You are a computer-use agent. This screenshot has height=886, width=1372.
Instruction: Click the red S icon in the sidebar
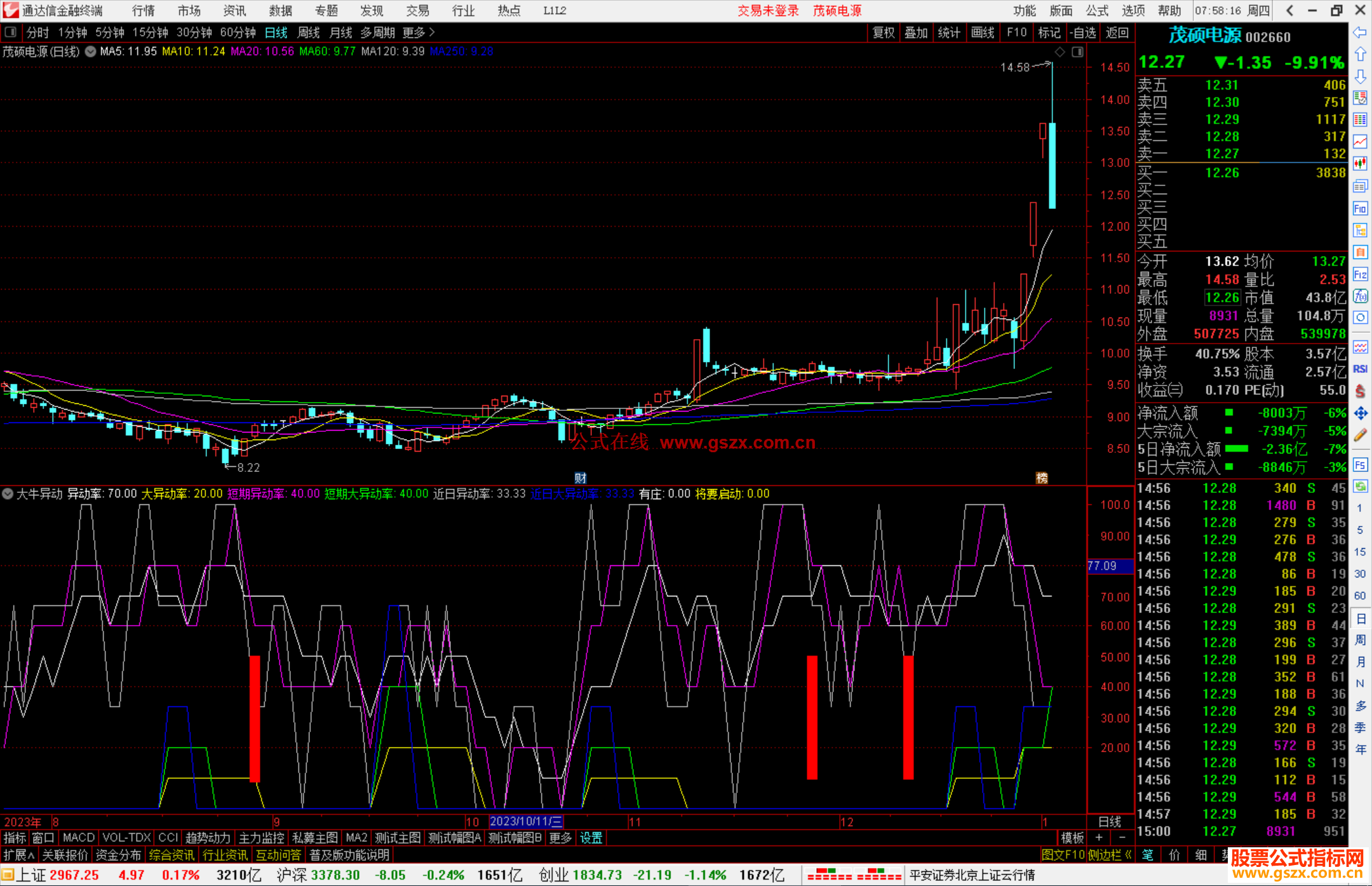click(x=1360, y=391)
